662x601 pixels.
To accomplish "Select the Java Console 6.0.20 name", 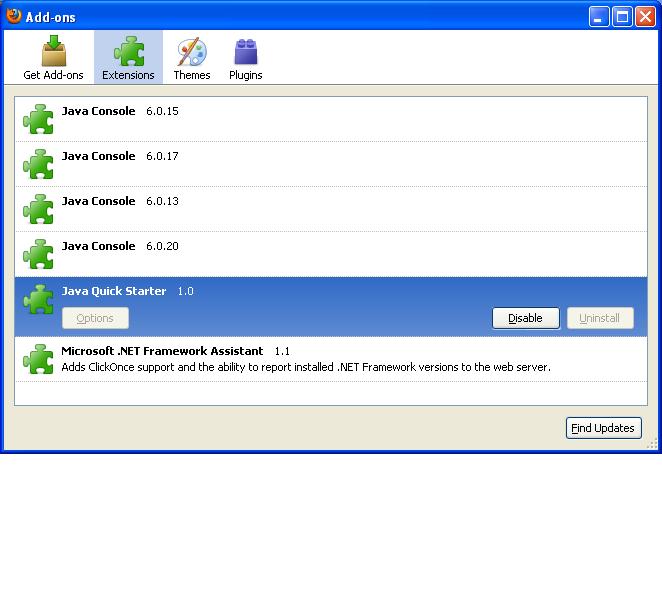I will click(98, 246).
